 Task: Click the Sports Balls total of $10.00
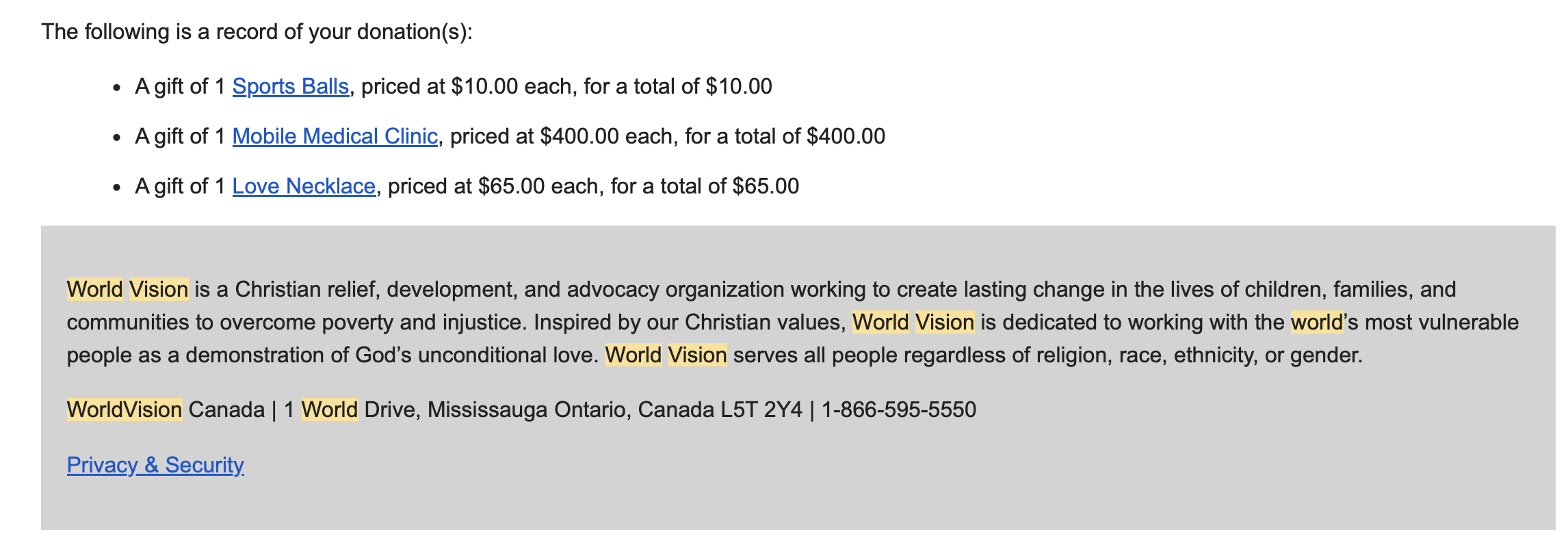click(x=739, y=87)
